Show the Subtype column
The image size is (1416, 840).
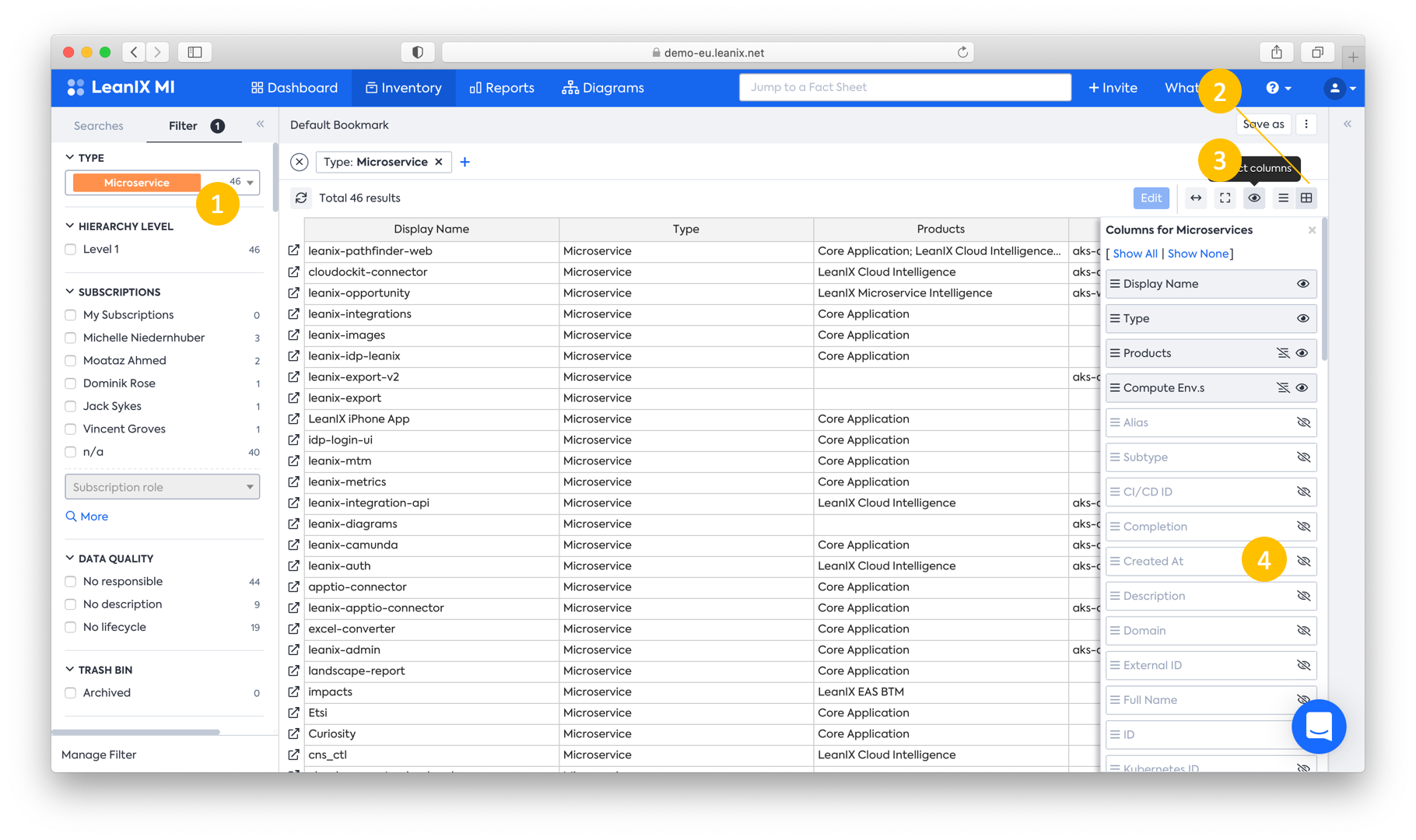pos(1303,457)
